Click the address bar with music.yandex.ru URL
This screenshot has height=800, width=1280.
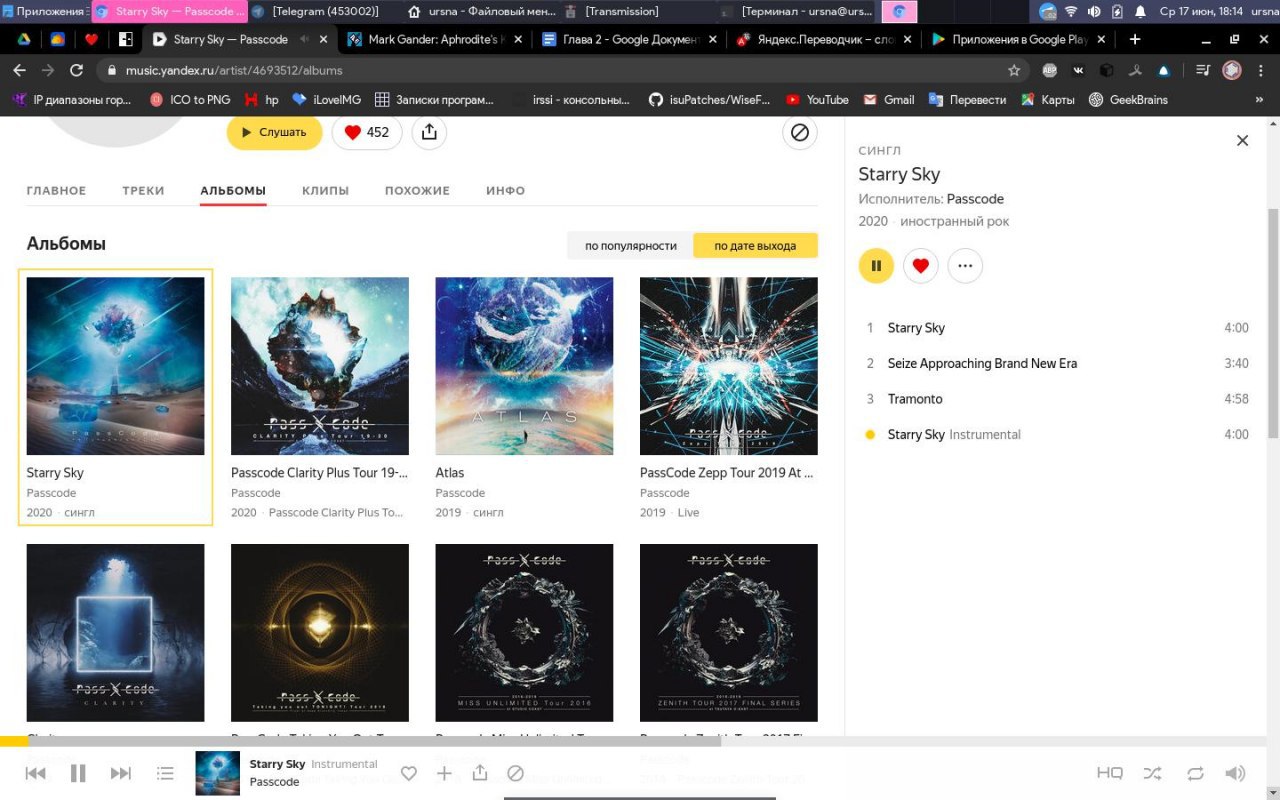pyautogui.click(x=561, y=70)
